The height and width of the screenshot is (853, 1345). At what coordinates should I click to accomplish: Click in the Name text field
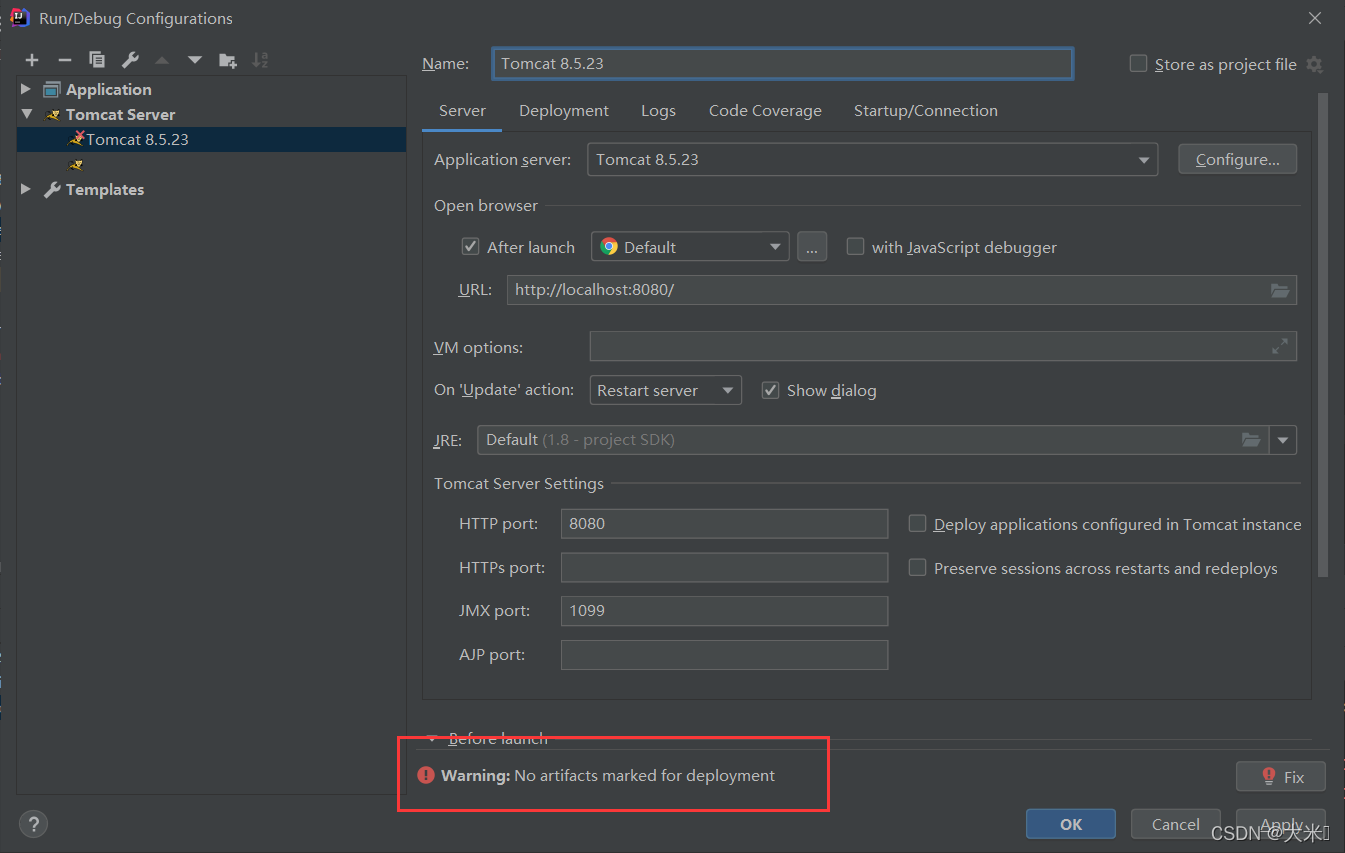[x=783, y=63]
